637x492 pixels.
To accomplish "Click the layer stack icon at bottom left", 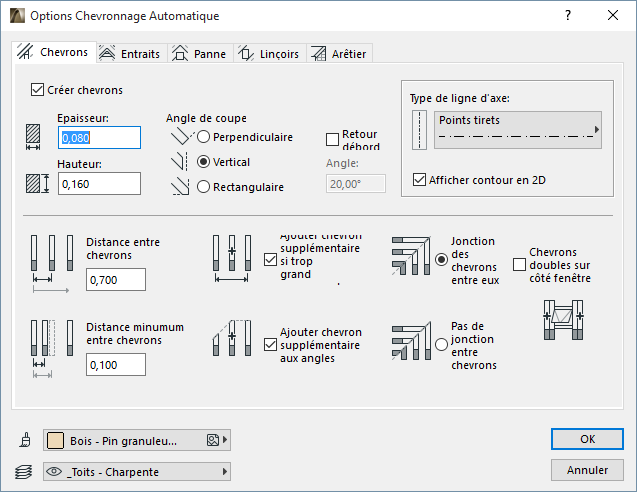I will click(25, 472).
